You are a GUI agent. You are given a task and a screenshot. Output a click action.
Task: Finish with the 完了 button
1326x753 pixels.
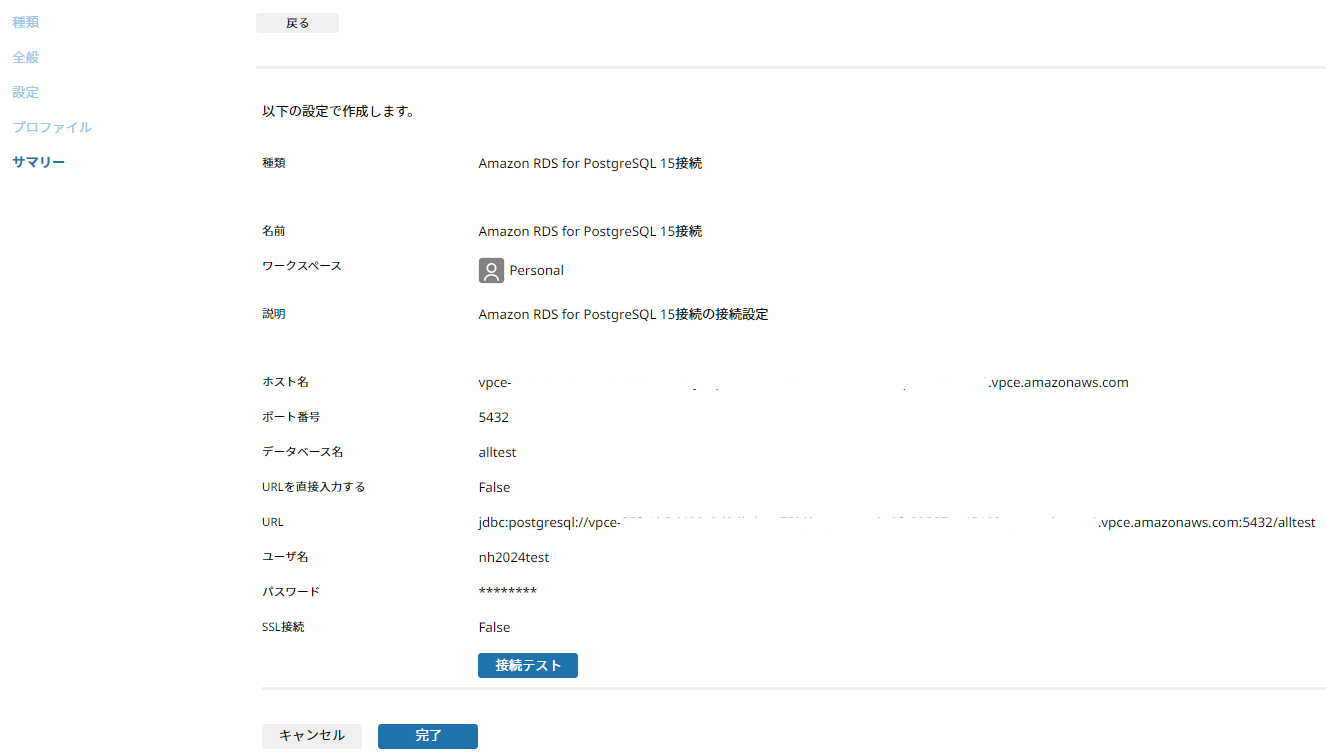point(428,736)
